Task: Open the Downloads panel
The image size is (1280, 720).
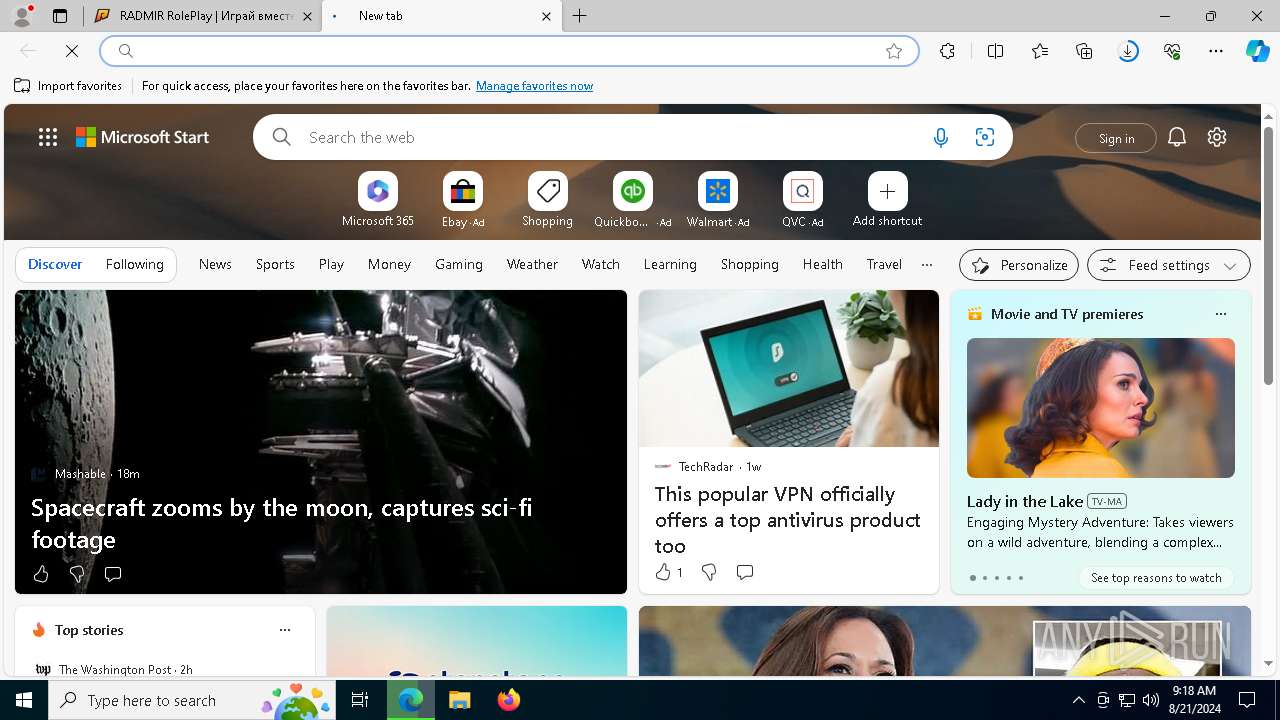Action: click(x=1128, y=51)
